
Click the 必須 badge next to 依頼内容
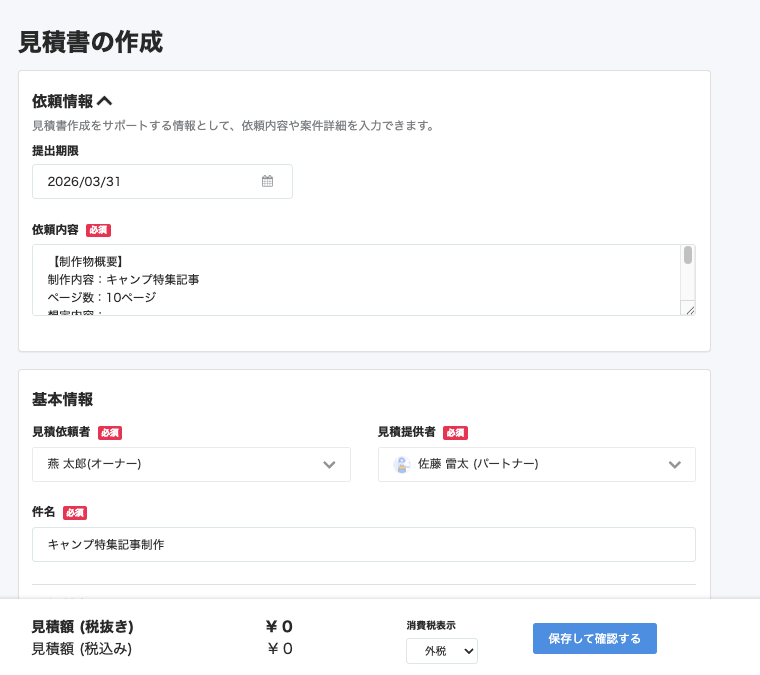[98, 230]
